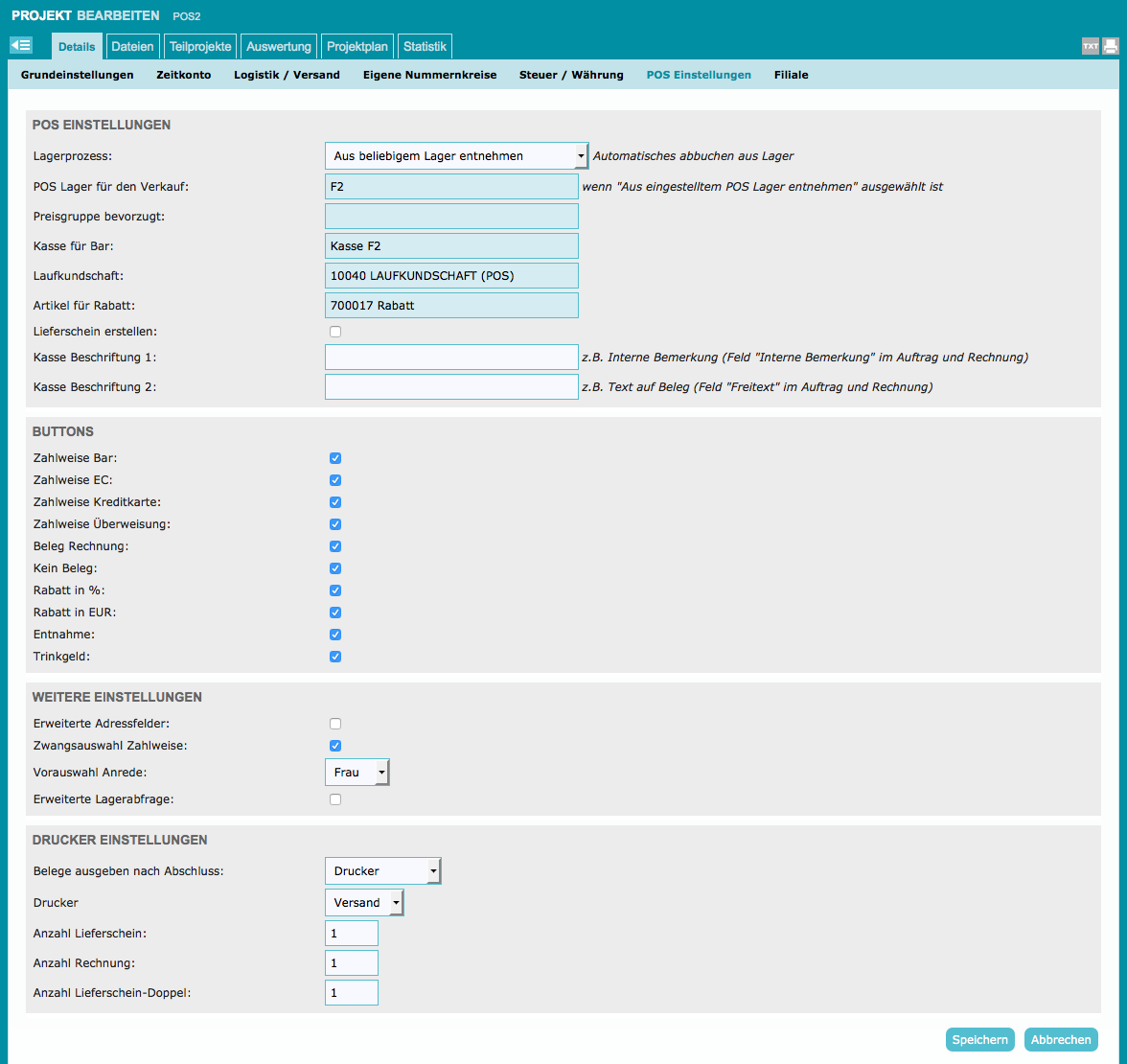Click the sidebar collapse arrow icon
Screen dimensions: 1127x1064
(20, 45)
